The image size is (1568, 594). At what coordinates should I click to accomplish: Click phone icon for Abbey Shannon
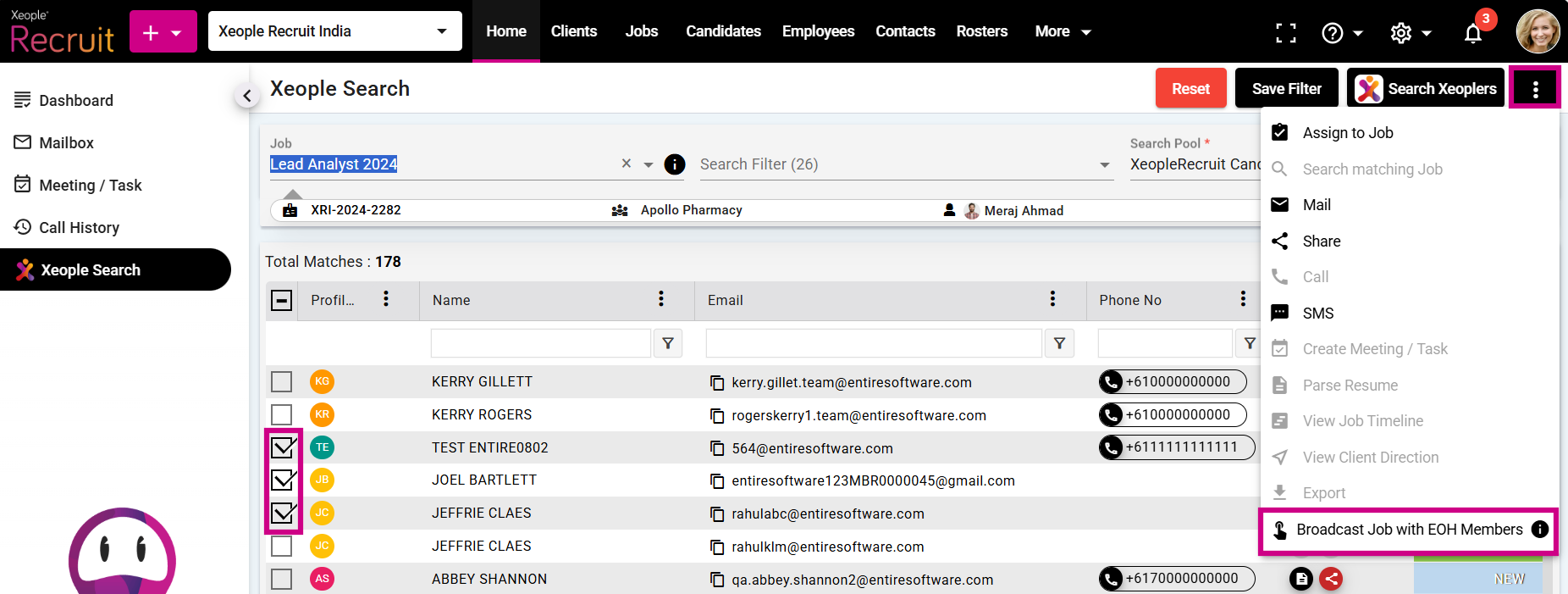(x=1111, y=579)
